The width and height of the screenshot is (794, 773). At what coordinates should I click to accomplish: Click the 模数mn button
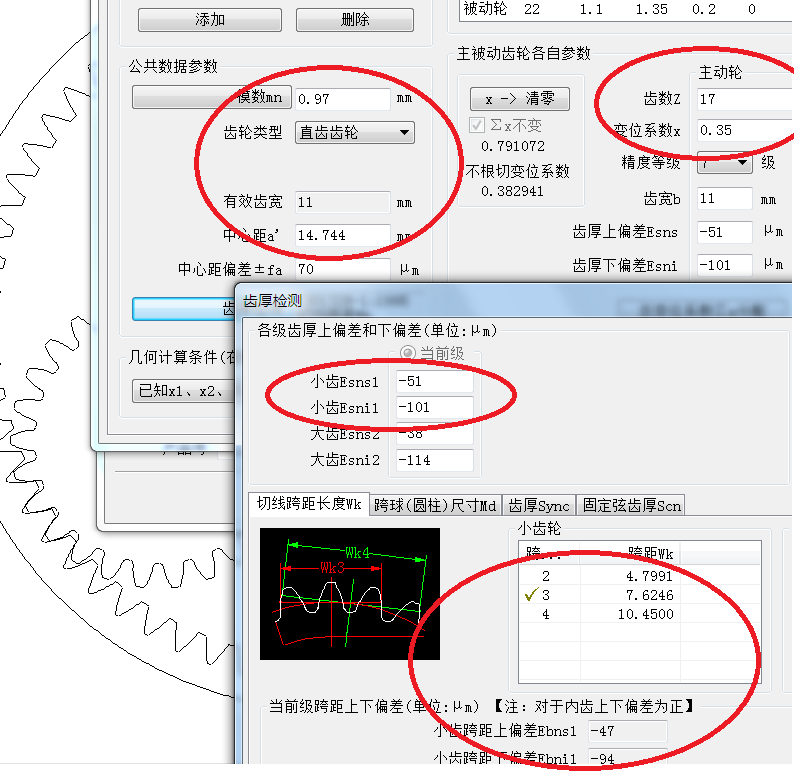(212, 97)
